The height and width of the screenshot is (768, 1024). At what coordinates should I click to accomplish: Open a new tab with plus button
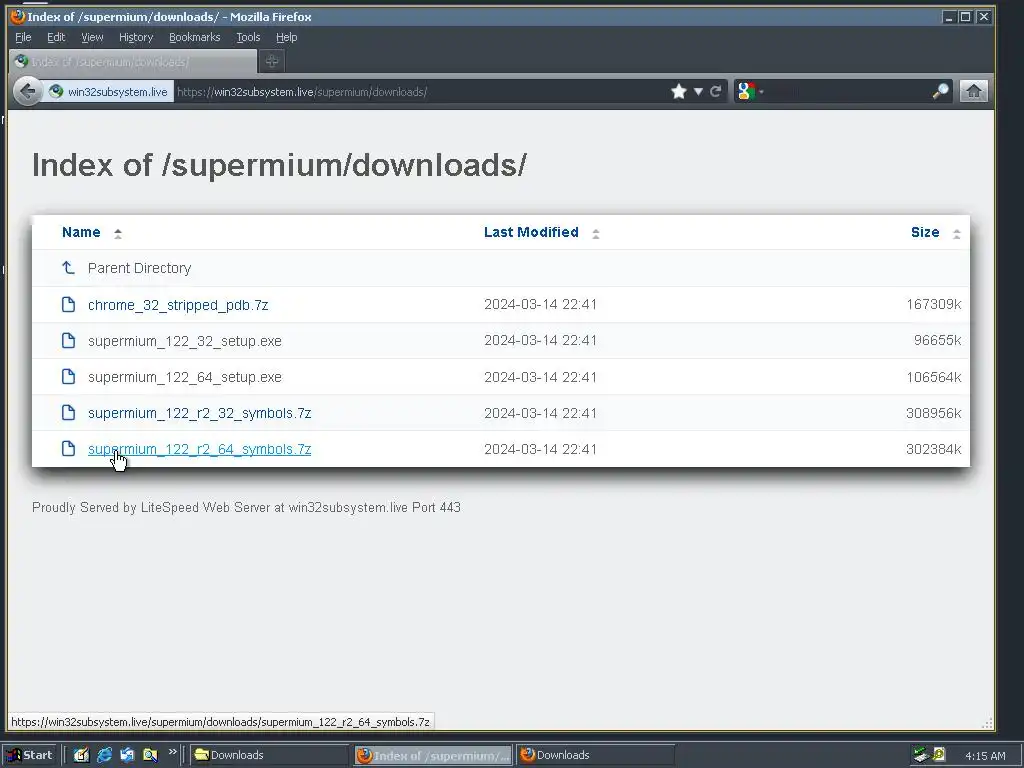[x=272, y=61]
